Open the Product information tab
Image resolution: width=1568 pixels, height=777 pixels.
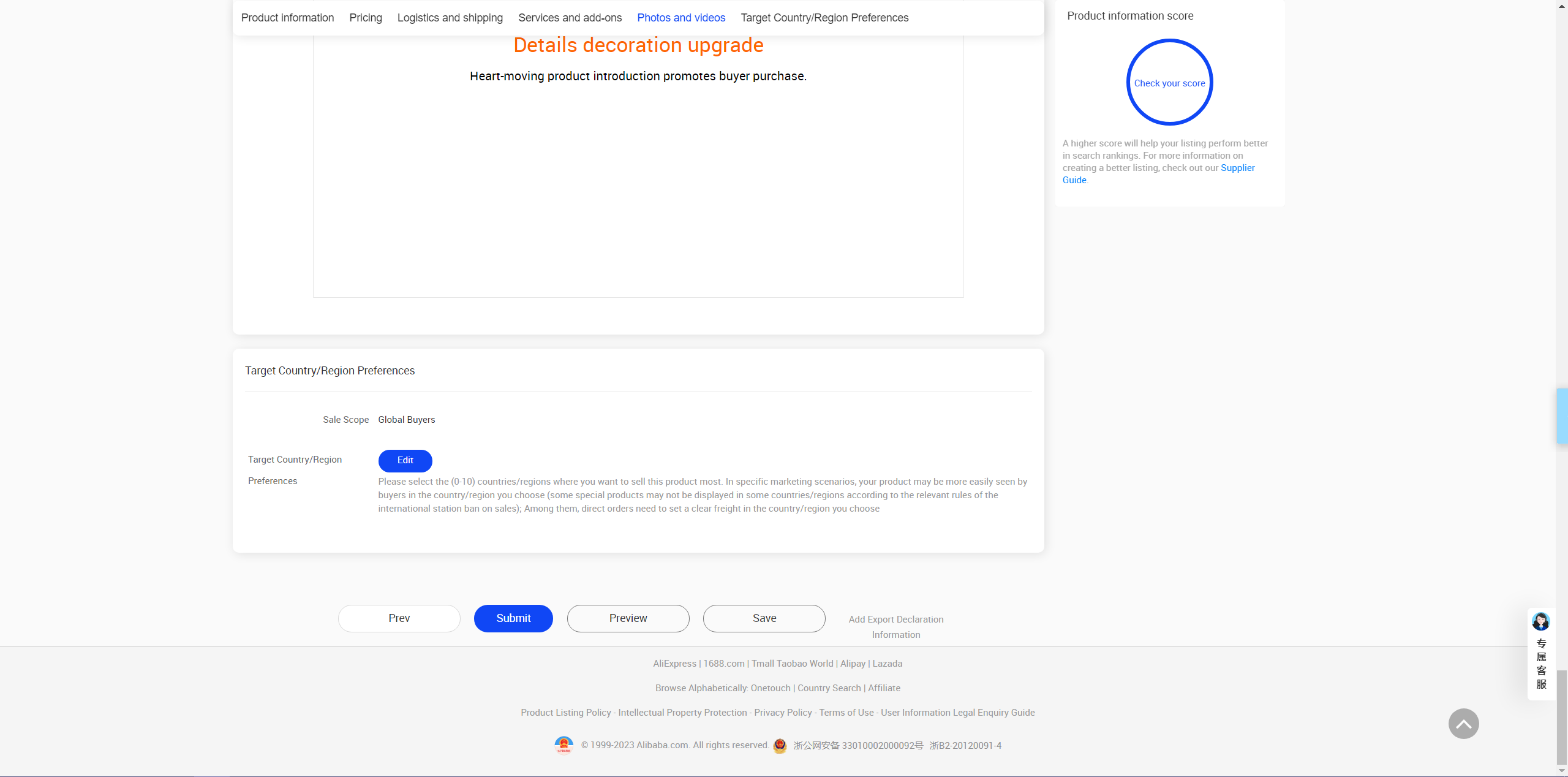(287, 18)
